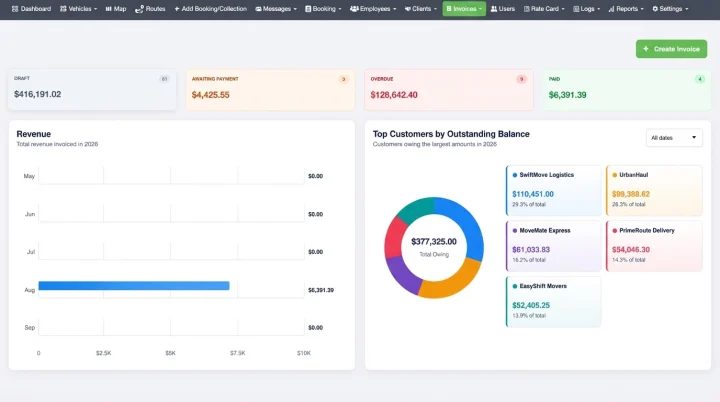Click the blue SwiftMove Logistics legend dot

(x=514, y=175)
